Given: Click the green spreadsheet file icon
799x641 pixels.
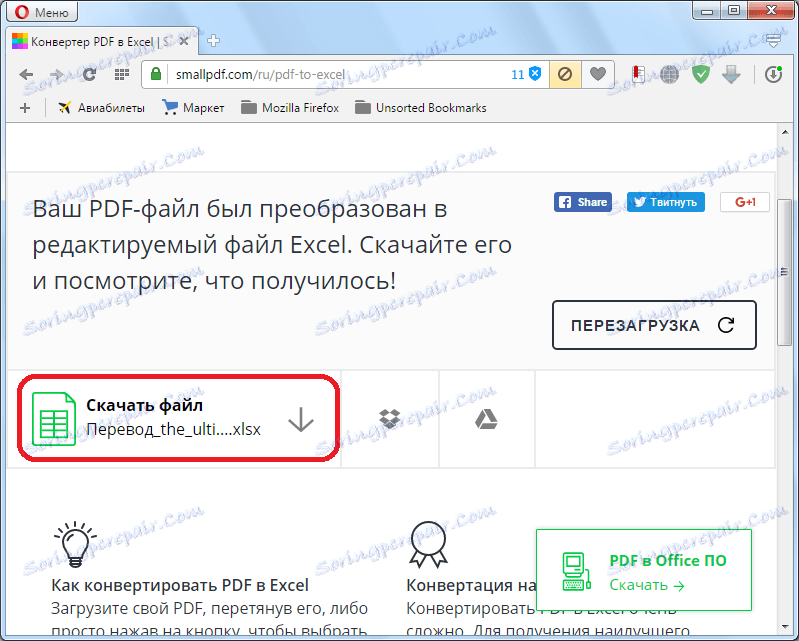Looking at the screenshot, I should [x=54, y=419].
